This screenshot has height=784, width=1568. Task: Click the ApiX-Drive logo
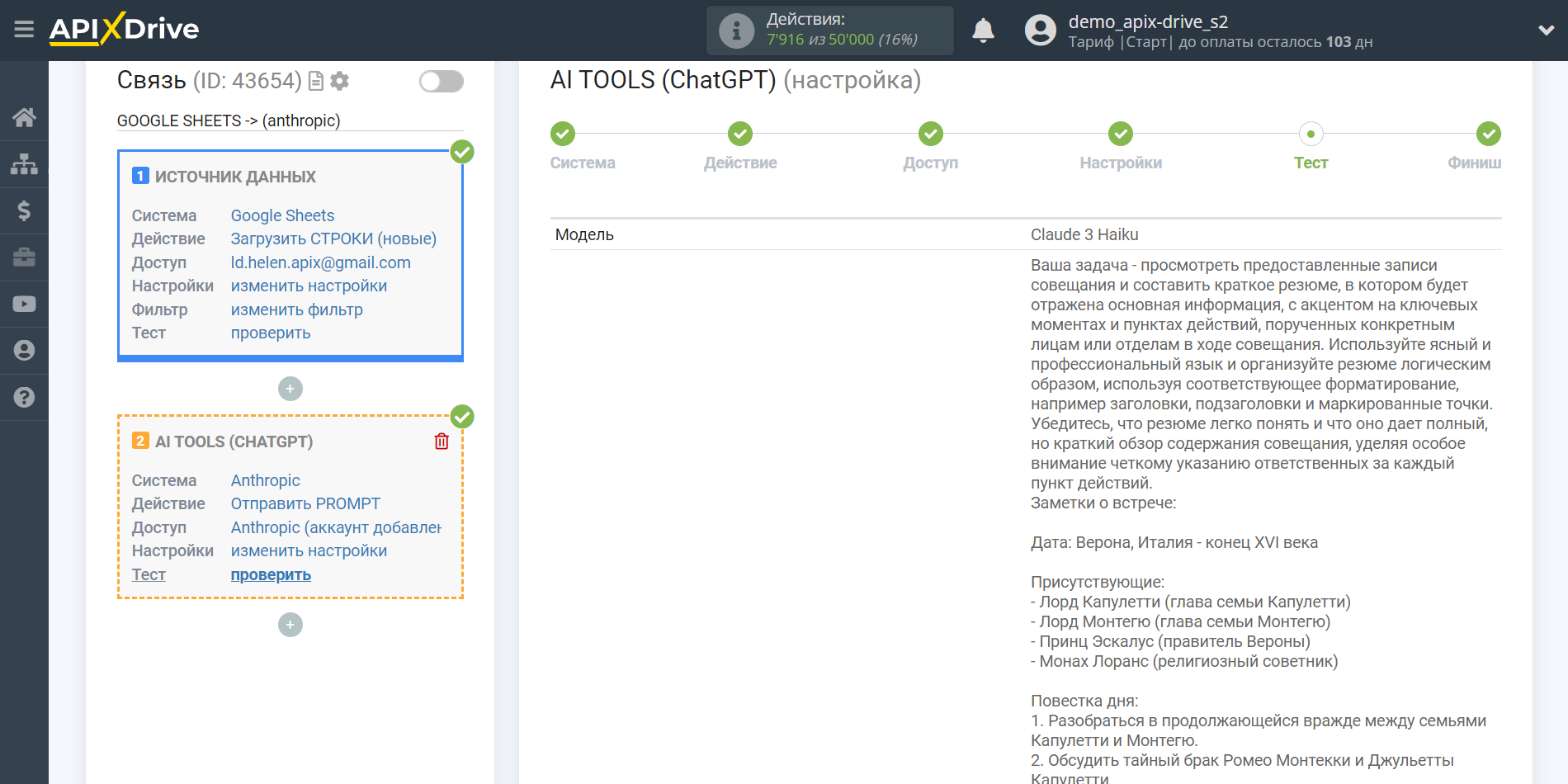point(124,29)
